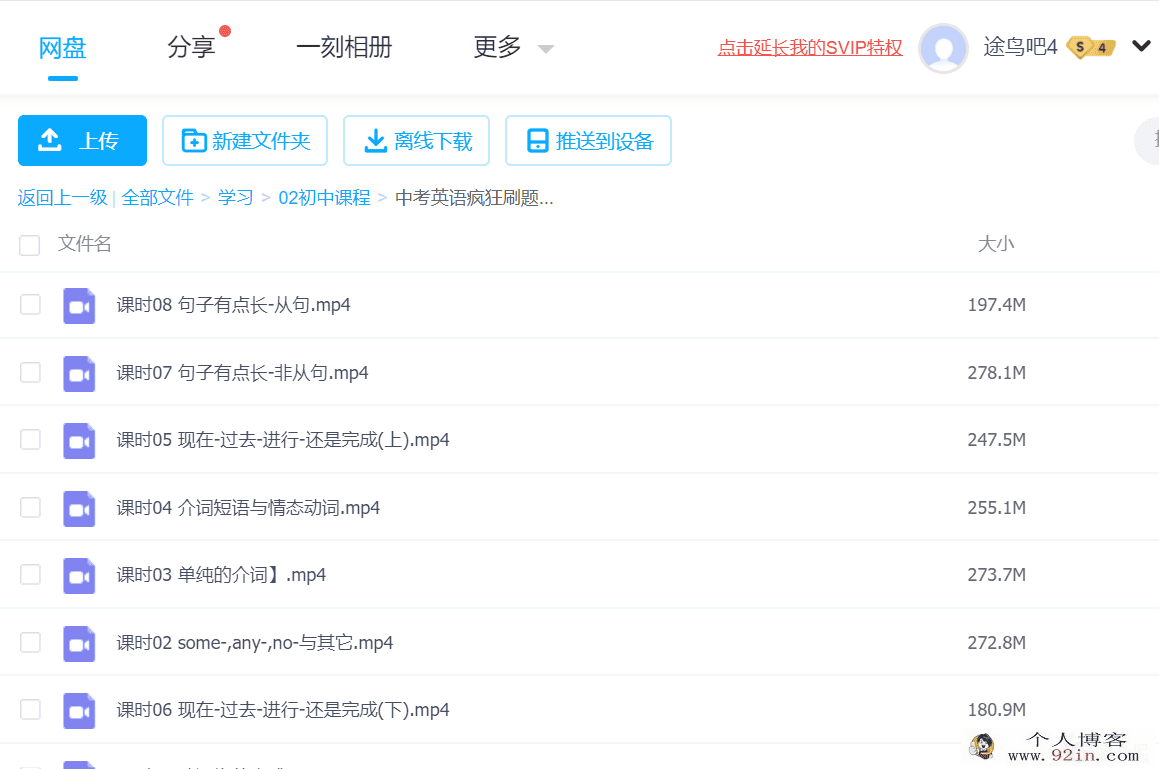The height and width of the screenshot is (769, 1159).
Task: Click video icon for 课时06 现在-过去-进行-还是完成(下).mp4
Action: pos(79,711)
